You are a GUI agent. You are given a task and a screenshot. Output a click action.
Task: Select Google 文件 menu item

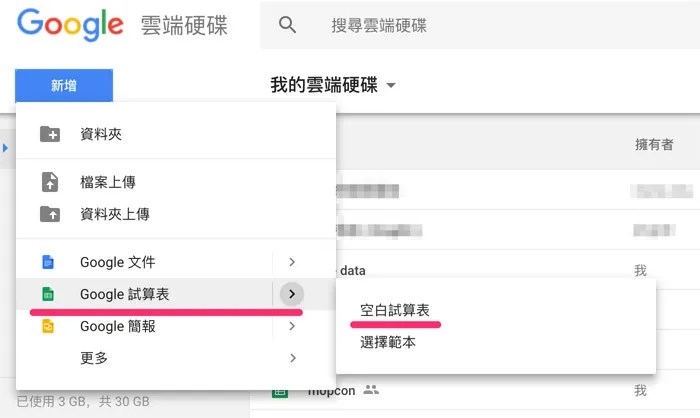144,262
